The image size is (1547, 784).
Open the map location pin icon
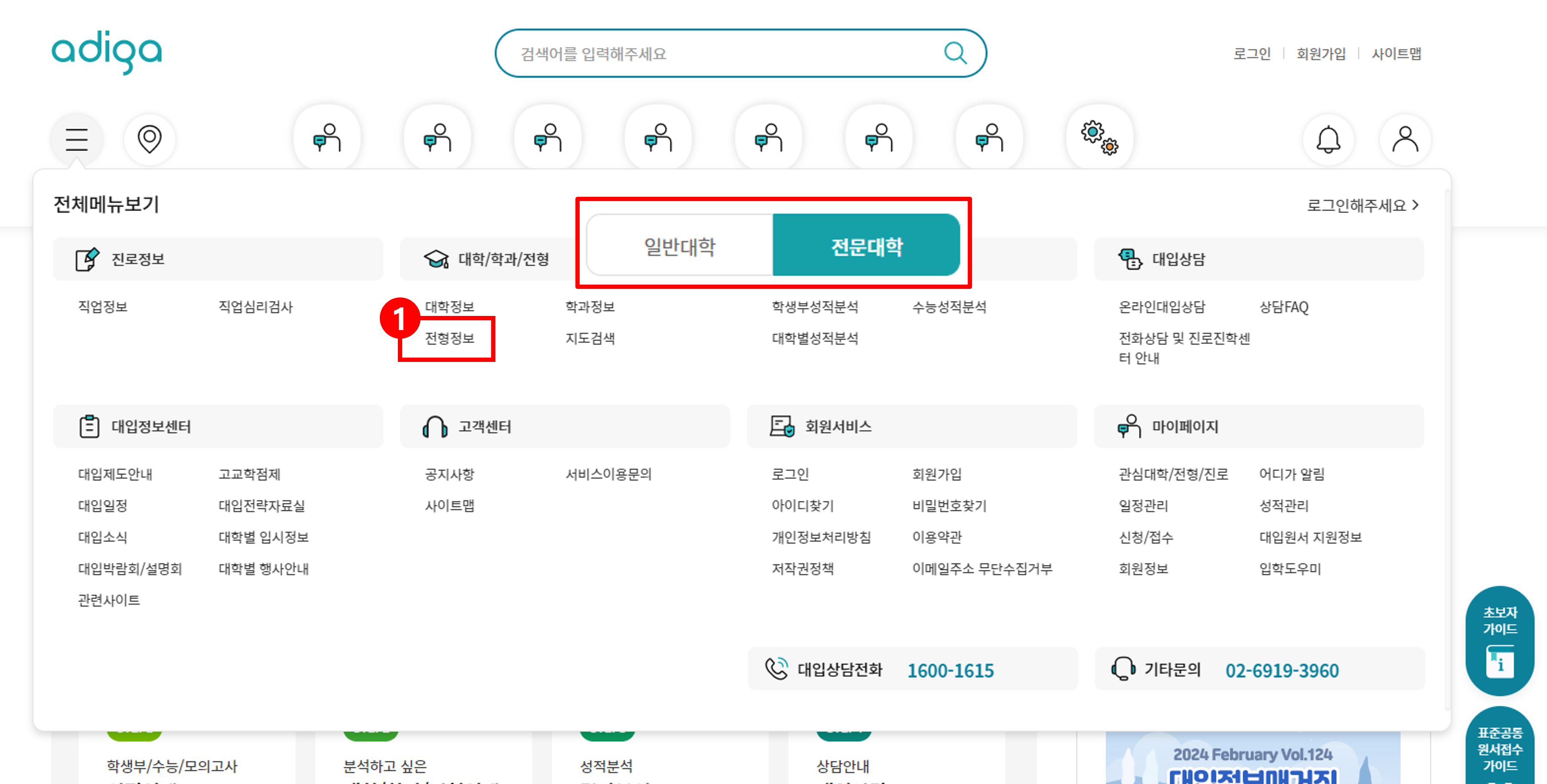click(x=150, y=139)
